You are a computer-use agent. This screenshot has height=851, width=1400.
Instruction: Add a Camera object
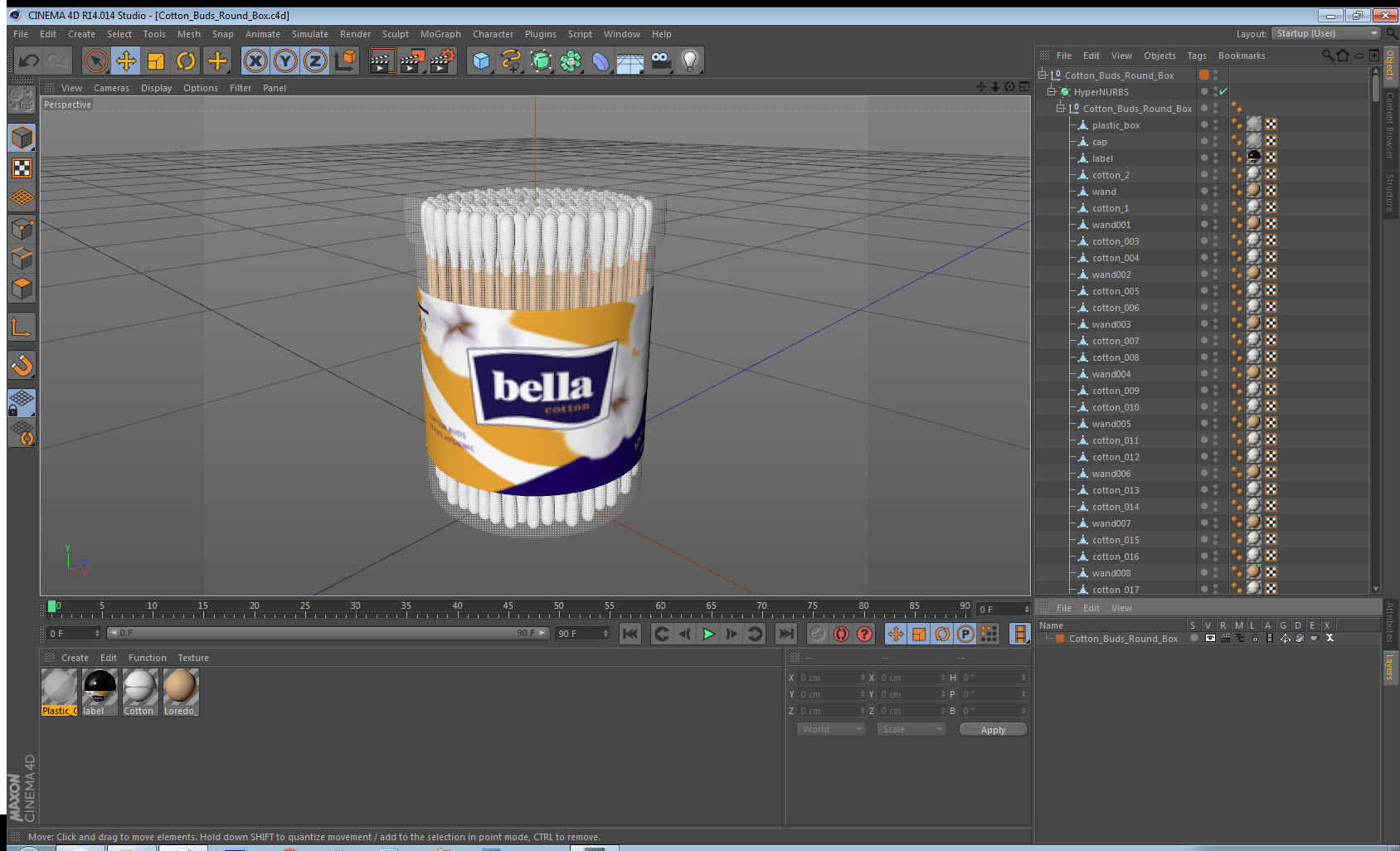660,61
